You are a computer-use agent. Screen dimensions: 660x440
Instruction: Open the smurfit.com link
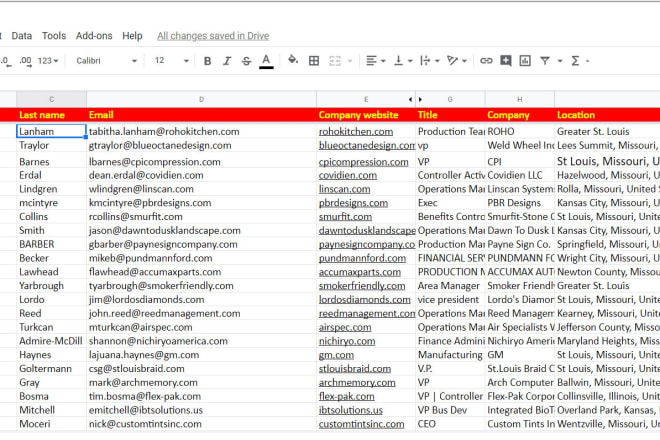coord(345,217)
